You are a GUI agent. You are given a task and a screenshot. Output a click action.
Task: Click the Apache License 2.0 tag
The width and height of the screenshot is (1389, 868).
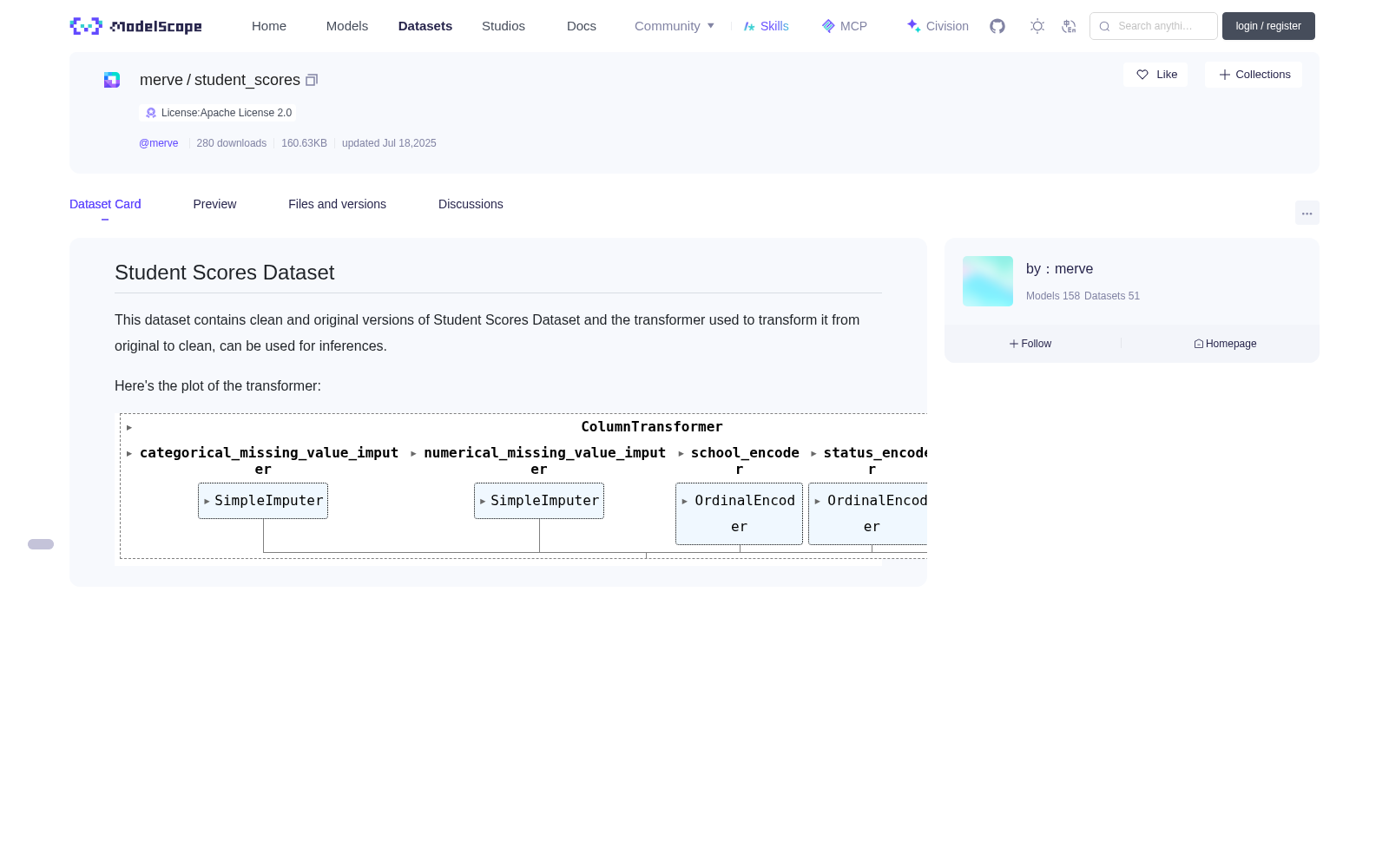click(x=218, y=113)
